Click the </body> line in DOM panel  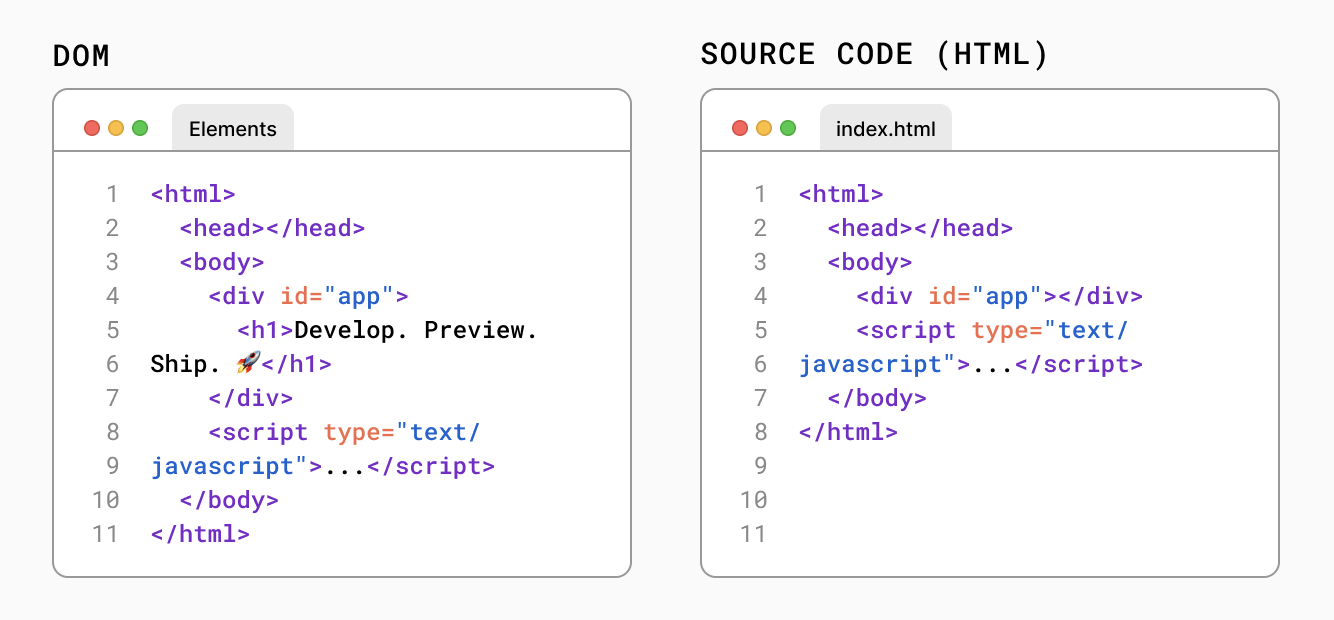click(x=229, y=500)
